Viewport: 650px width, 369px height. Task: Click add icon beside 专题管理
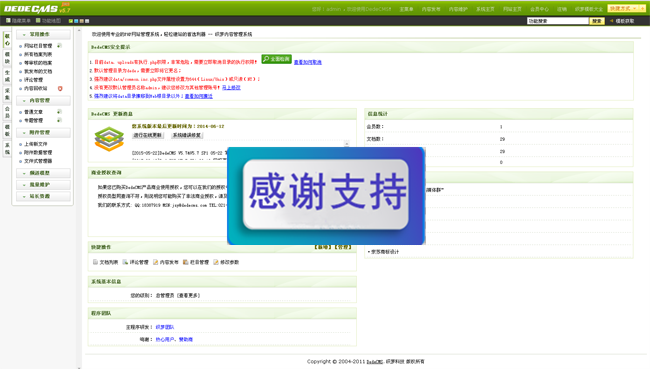(x=59, y=120)
